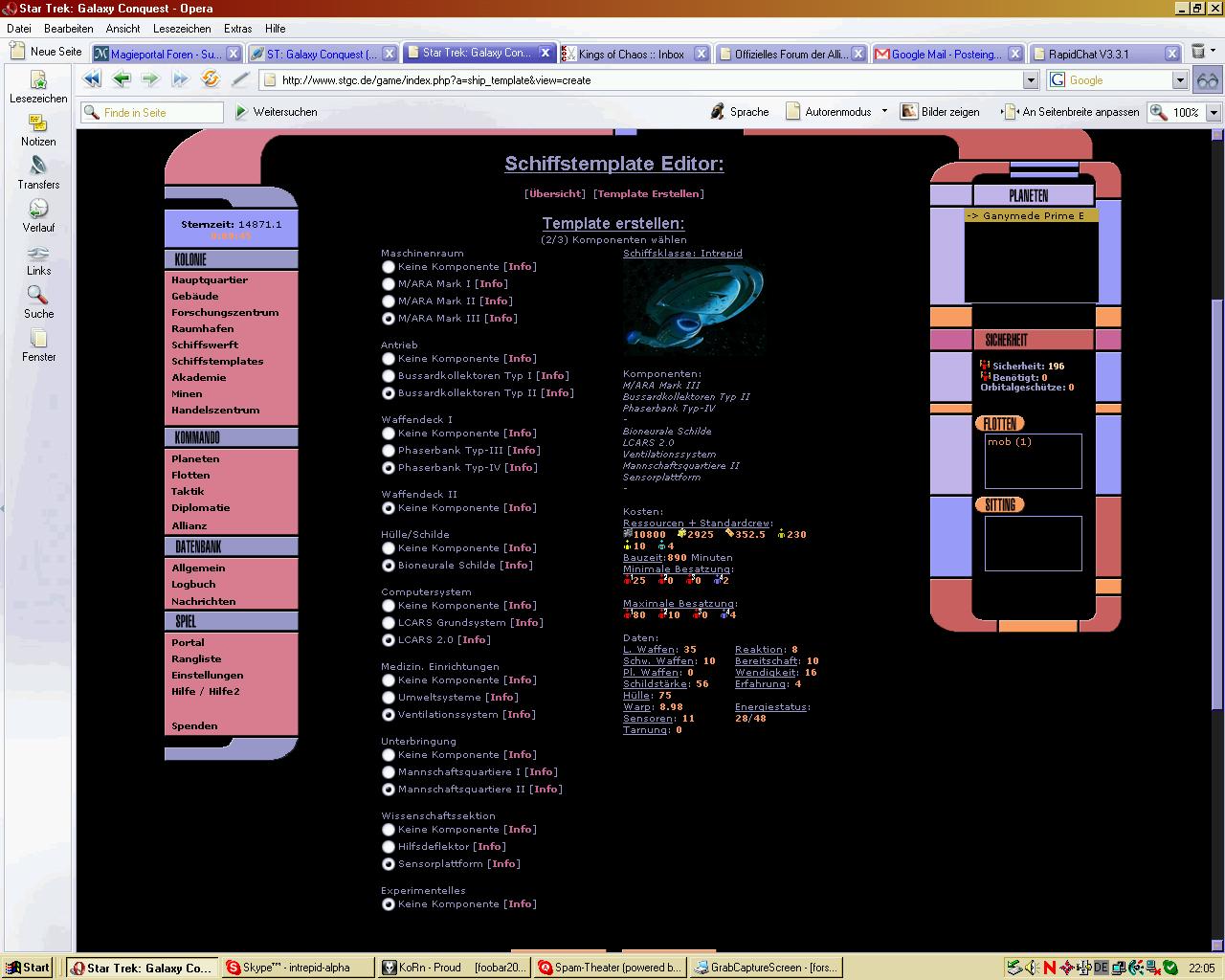Expand the address bar URL dropdown
The width and height of the screenshot is (1225, 980).
tap(1031, 80)
